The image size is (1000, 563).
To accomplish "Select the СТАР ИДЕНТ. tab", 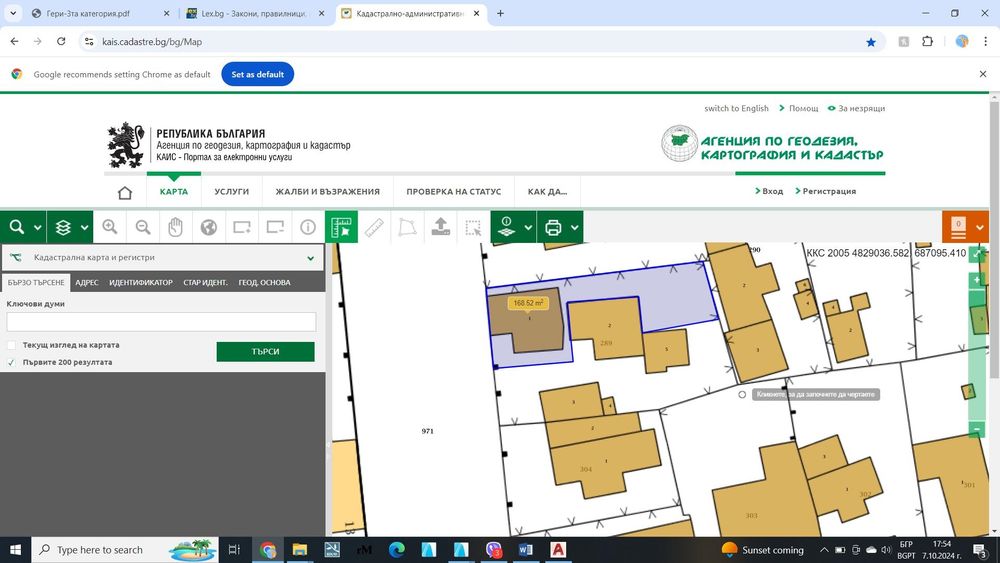I will tap(205, 282).
